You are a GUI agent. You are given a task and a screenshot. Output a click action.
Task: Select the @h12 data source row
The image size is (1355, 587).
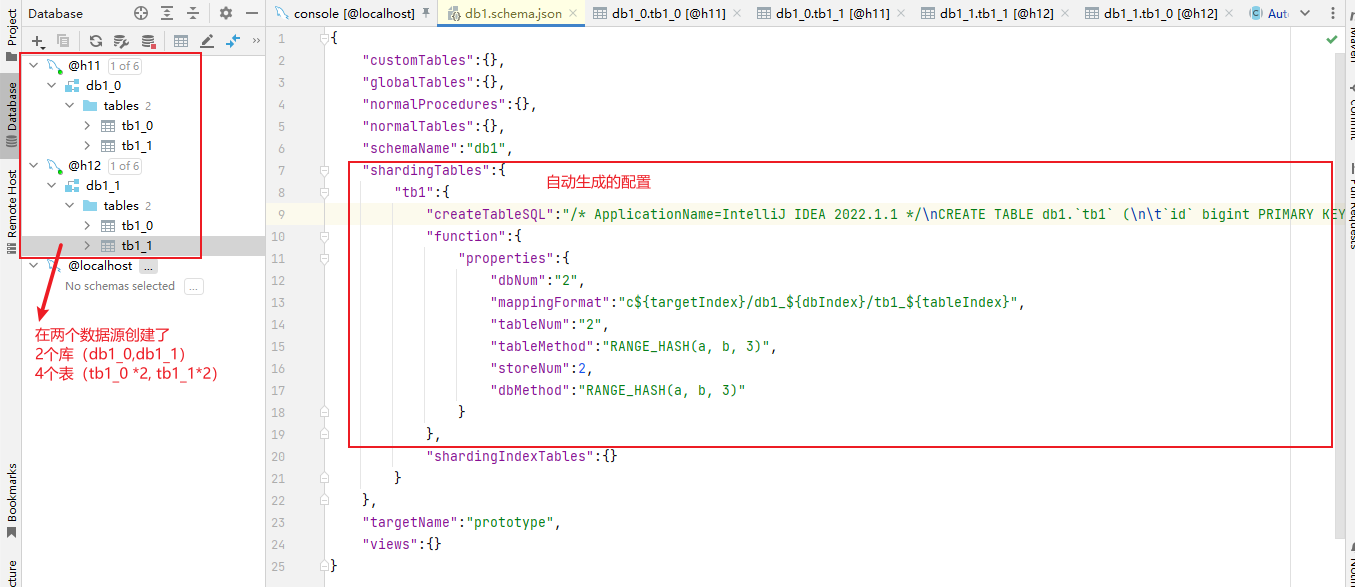142,165
